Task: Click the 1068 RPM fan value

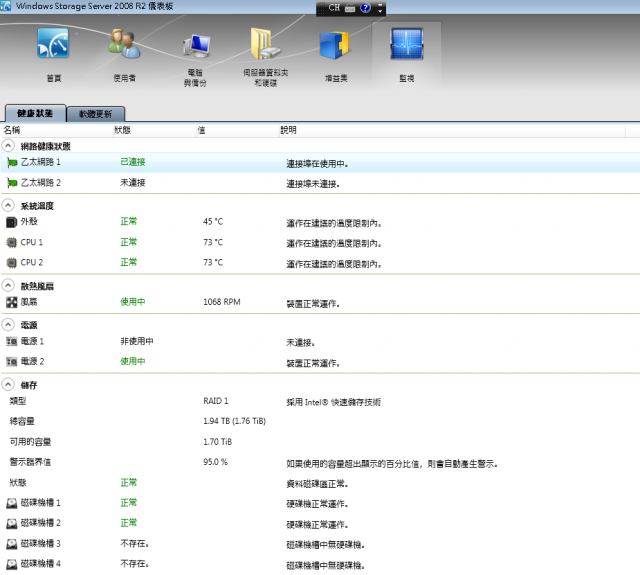Action: [222, 302]
